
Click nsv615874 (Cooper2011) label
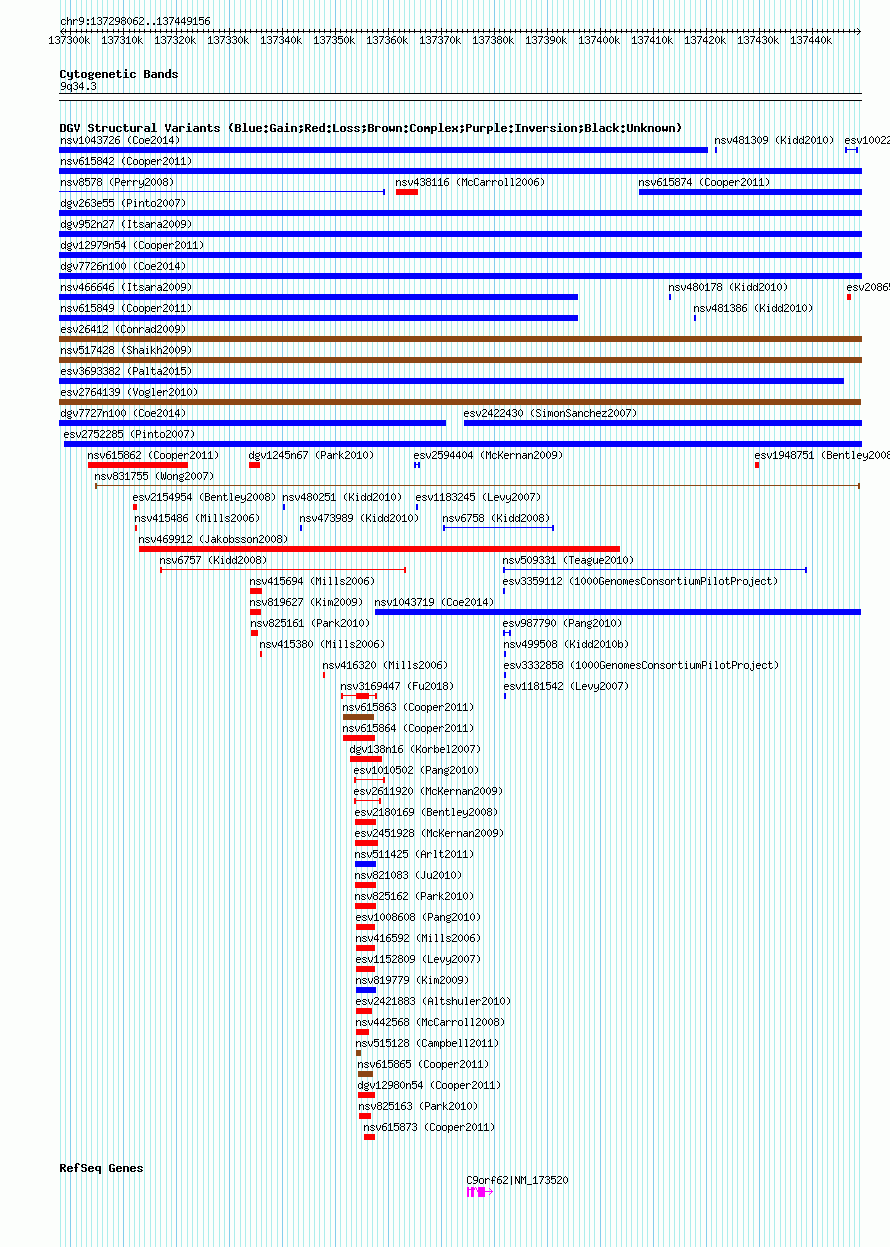[x=705, y=182]
